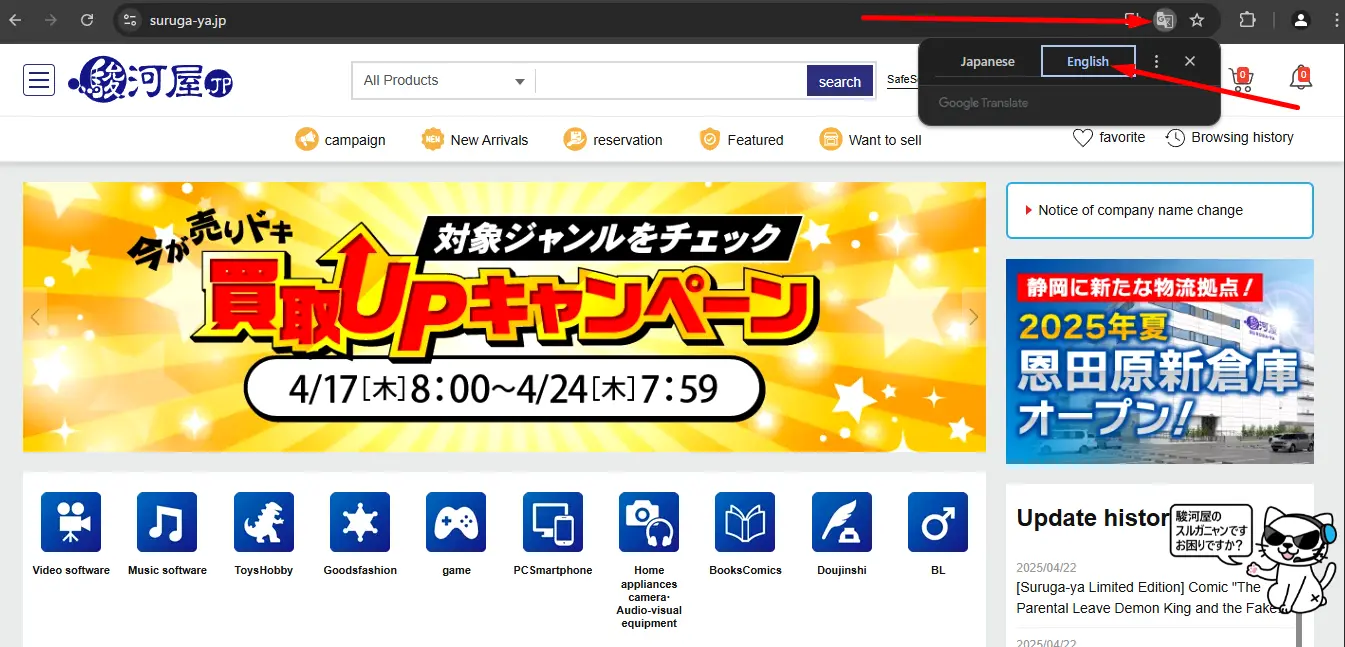Open the All Products dropdown

coord(443,80)
